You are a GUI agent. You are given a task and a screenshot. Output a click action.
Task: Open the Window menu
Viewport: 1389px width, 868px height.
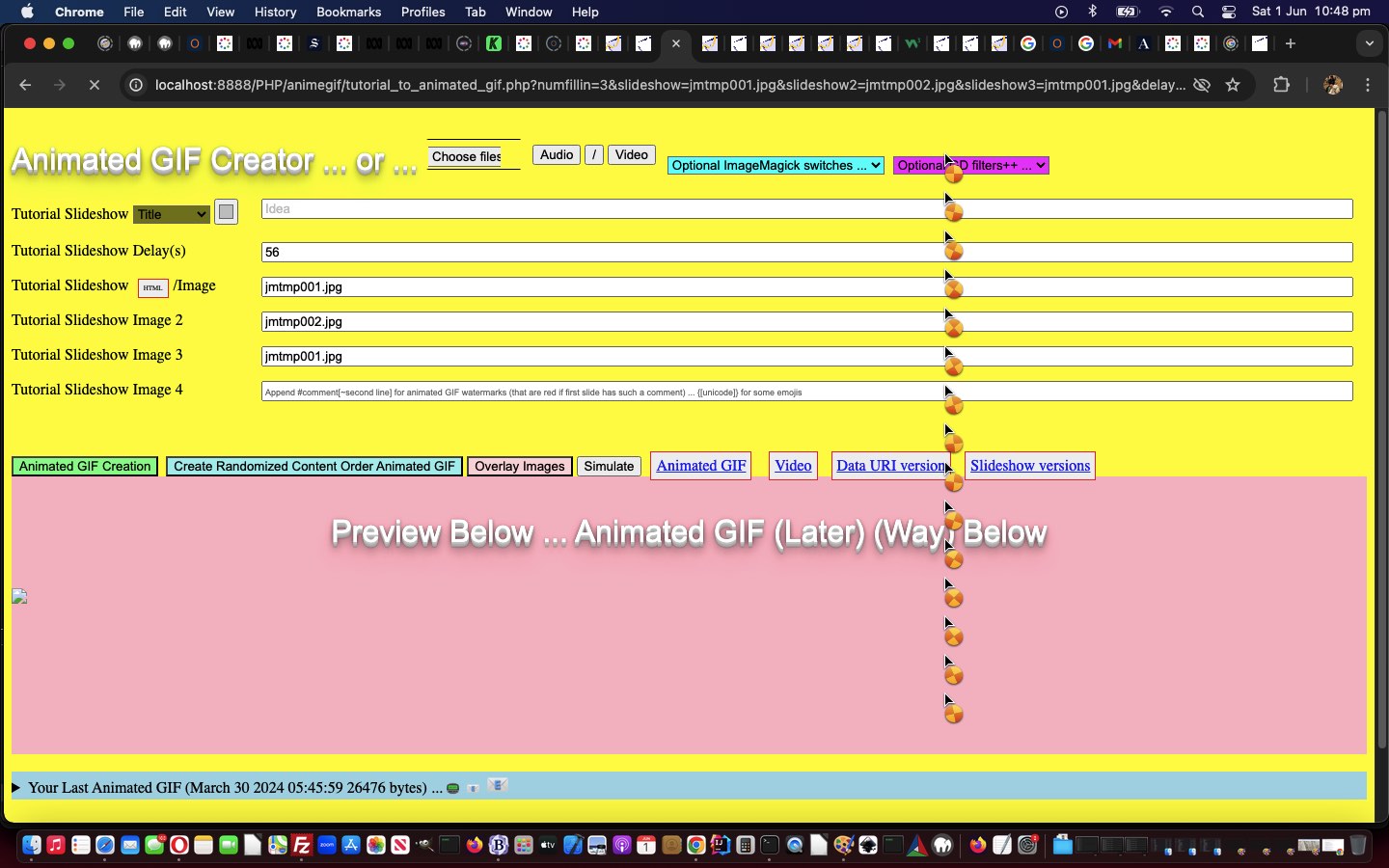click(529, 12)
